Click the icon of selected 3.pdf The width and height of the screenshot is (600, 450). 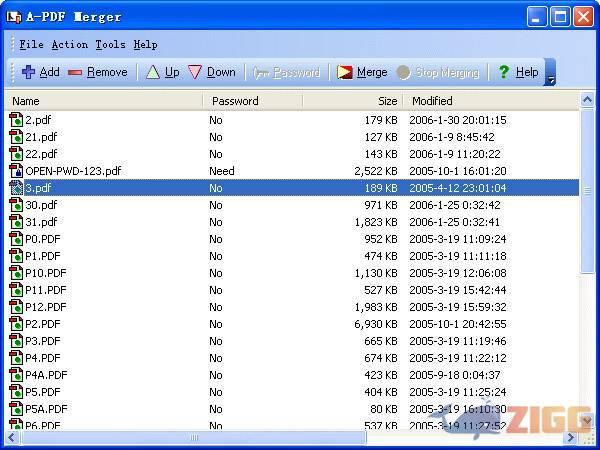(16, 188)
